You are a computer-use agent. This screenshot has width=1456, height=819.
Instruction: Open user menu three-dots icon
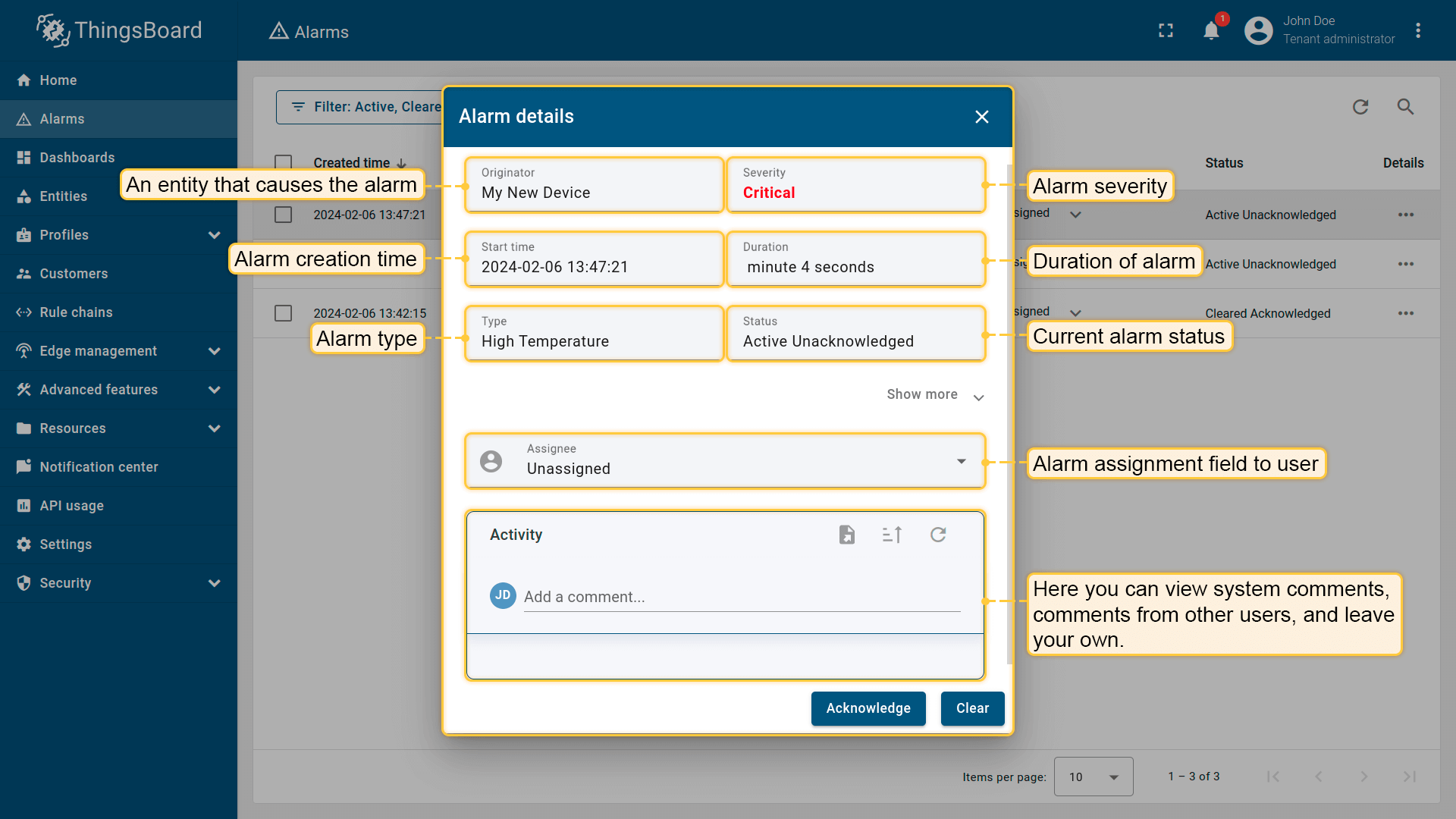1417,31
